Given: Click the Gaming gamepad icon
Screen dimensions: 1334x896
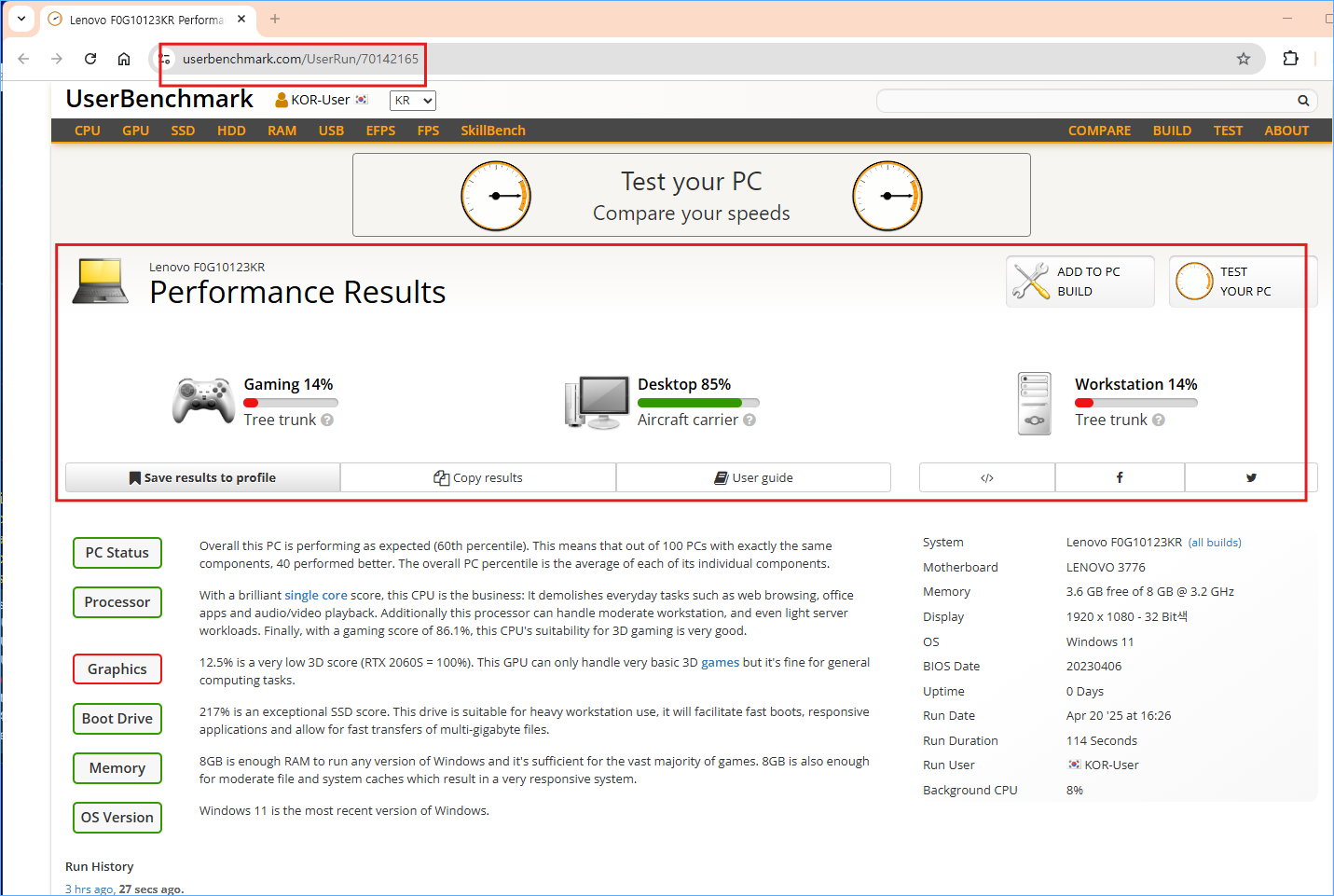Looking at the screenshot, I should pyautogui.click(x=203, y=401).
